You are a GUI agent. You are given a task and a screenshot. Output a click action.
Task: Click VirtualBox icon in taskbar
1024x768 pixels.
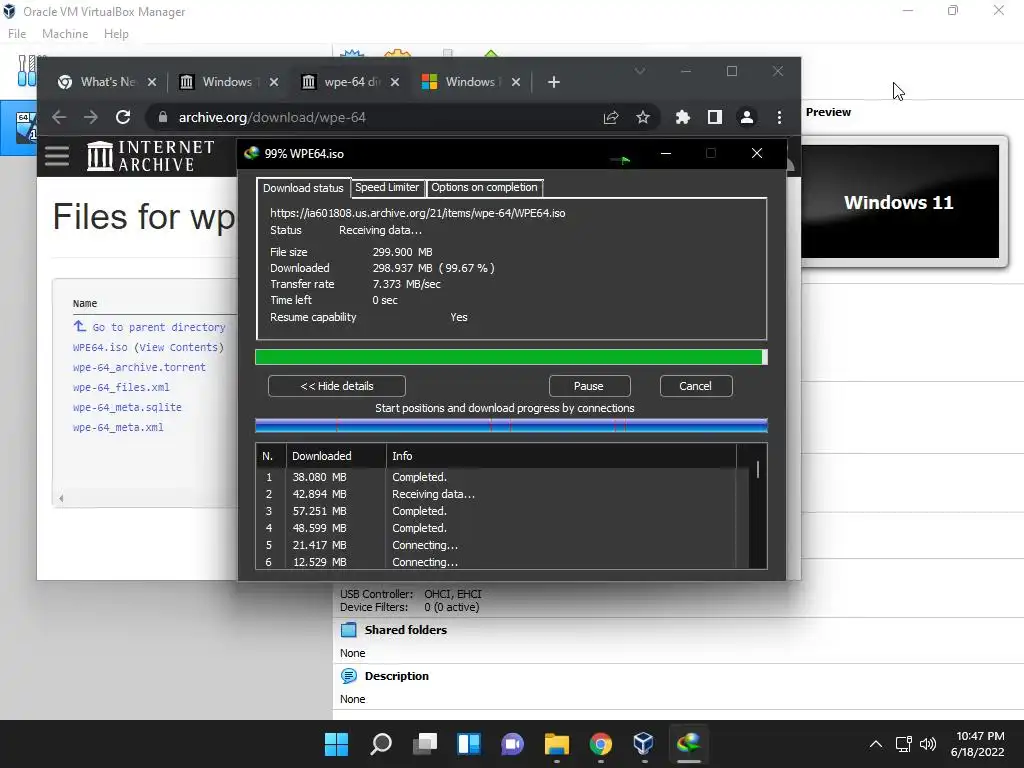tap(644, 743)
